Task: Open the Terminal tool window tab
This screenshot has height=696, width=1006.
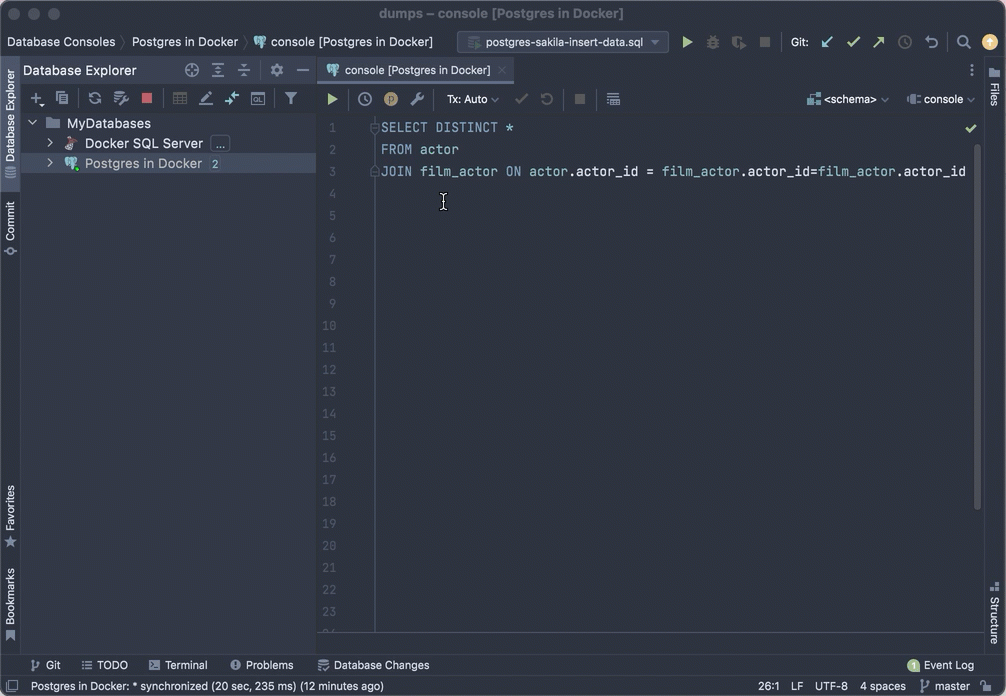Action: [178, 665]
